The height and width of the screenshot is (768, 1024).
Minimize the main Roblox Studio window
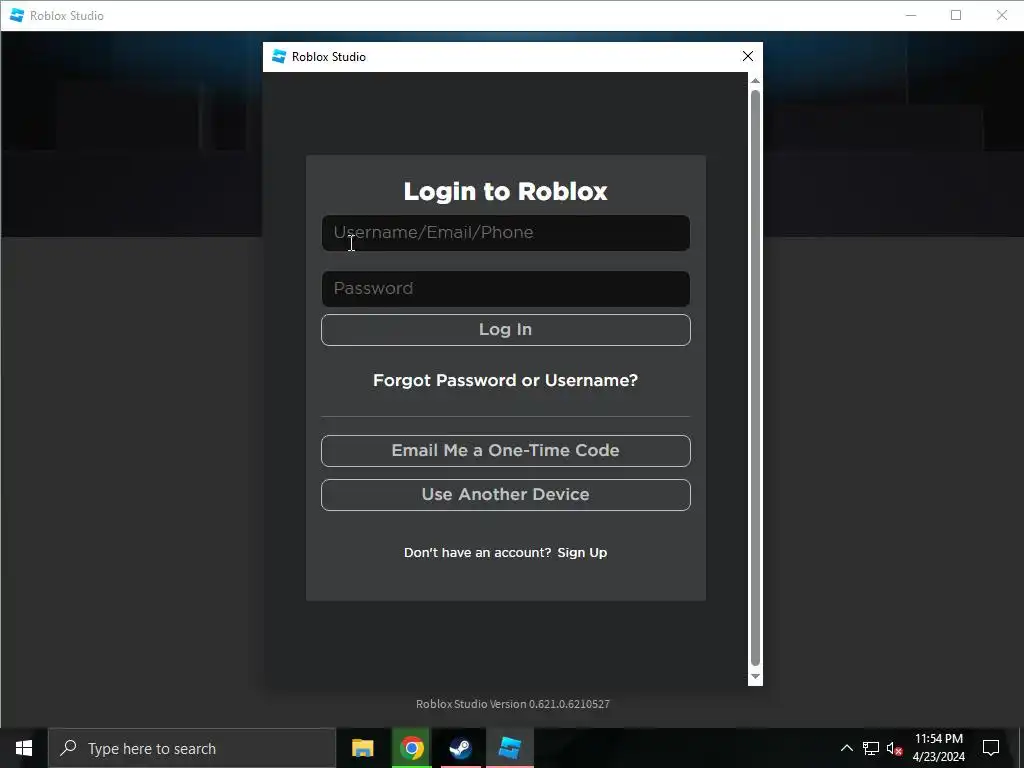(x=911, y=15)
